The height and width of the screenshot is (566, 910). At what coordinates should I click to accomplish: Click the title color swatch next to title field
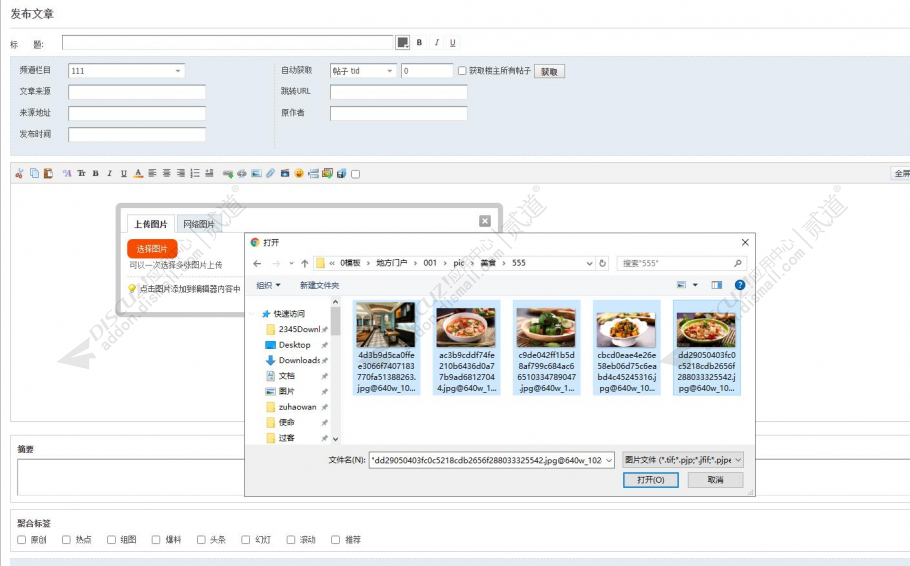point(402,42)
